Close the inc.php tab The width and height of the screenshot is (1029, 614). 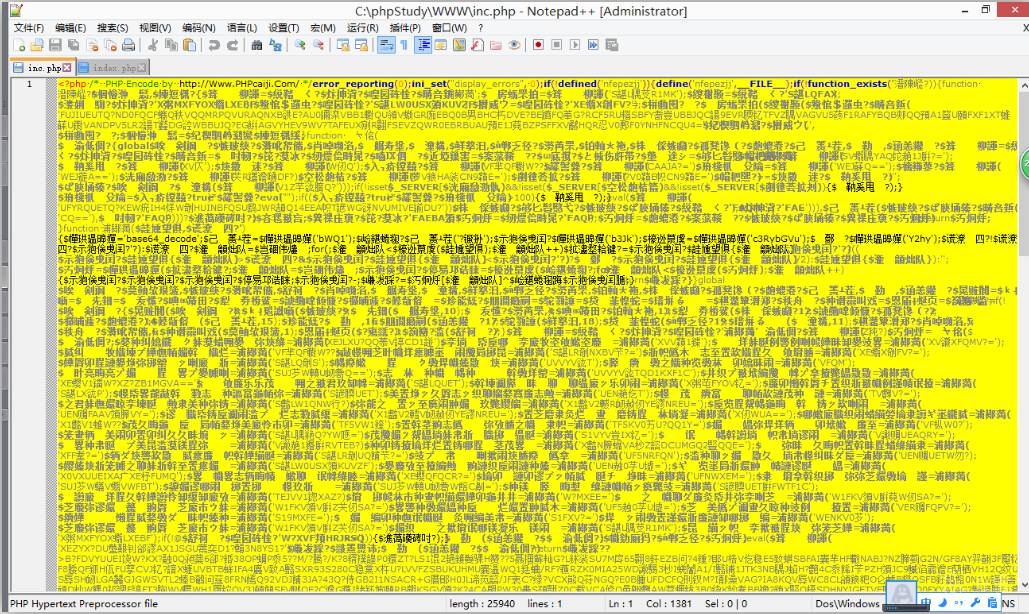point(67,68)
